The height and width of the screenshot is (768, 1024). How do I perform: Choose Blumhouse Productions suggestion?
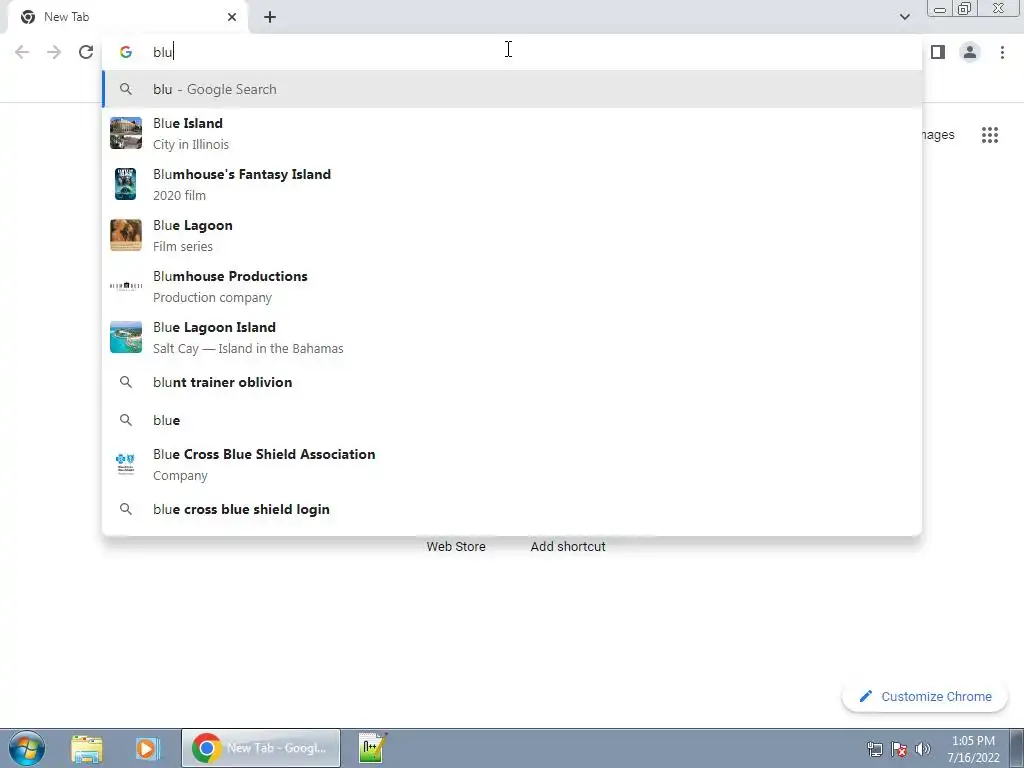click(x=512, y=286)
